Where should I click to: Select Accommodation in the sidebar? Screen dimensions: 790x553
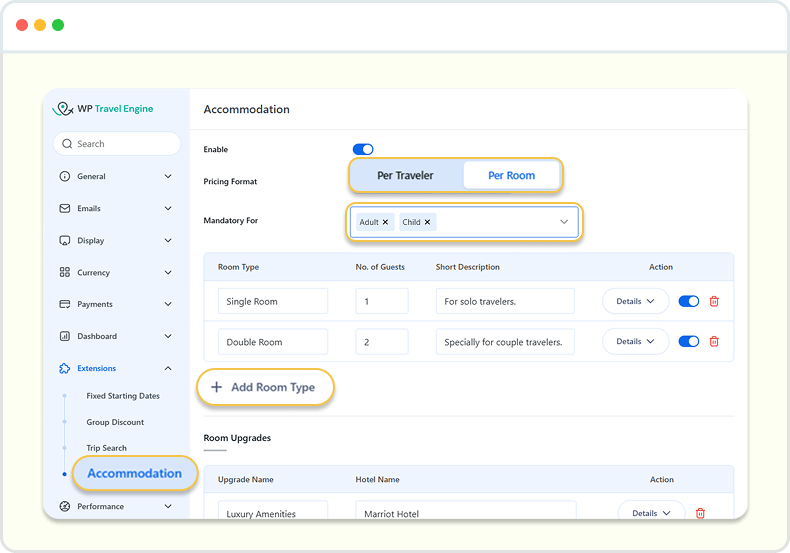(x=135, y=473)
